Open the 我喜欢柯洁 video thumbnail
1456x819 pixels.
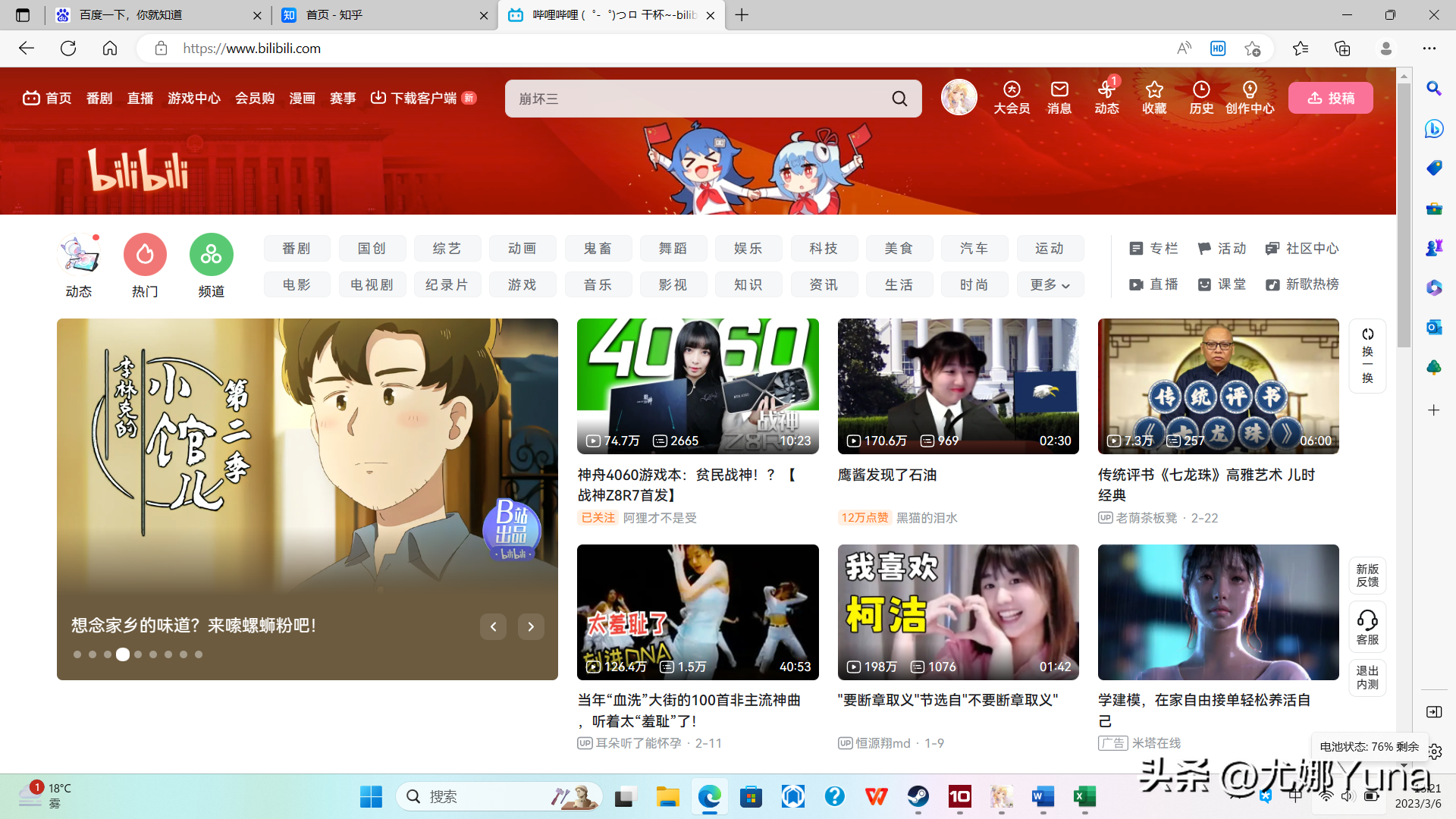click(958, 612)
